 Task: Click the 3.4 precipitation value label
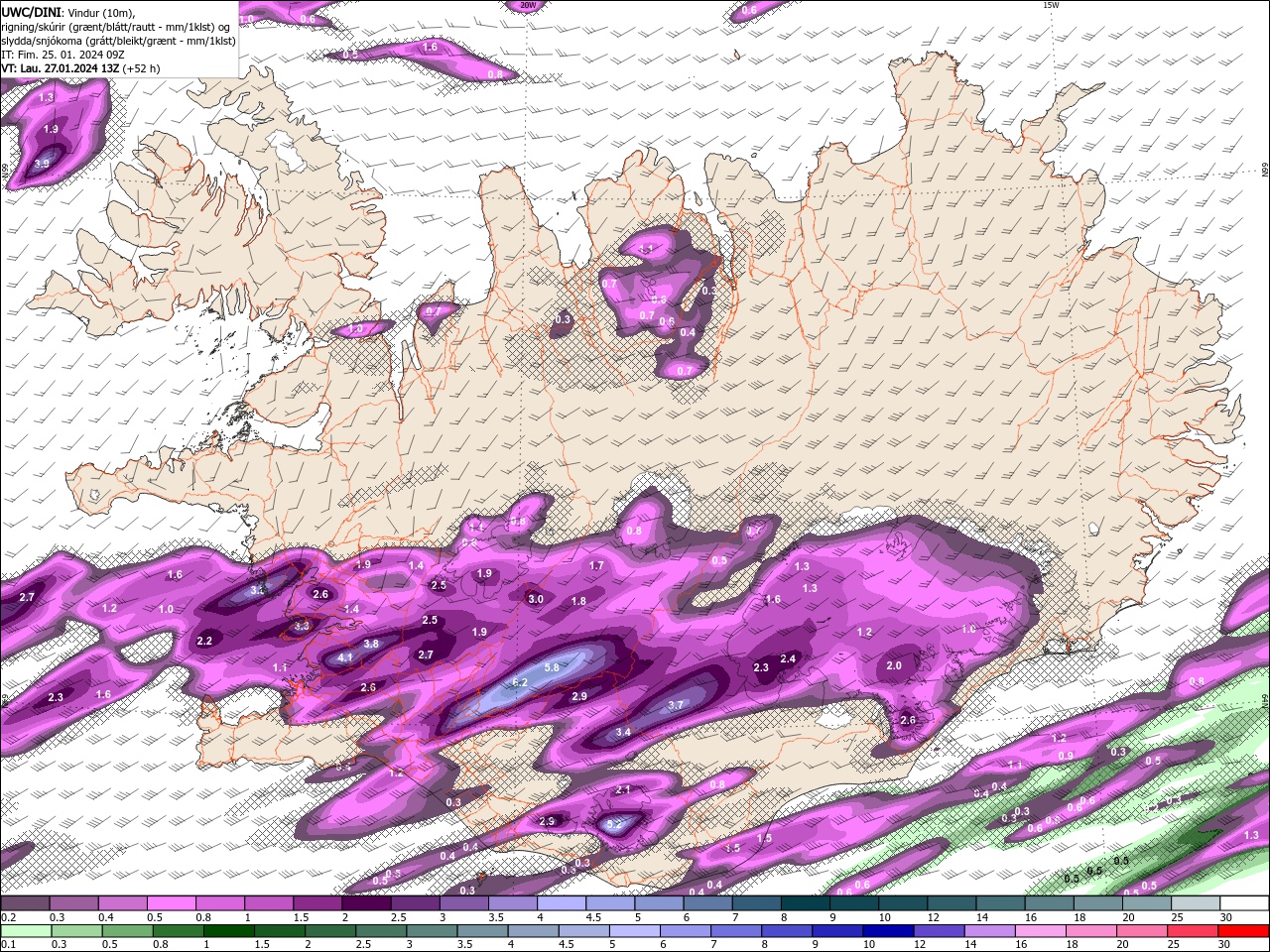[623, 732]
